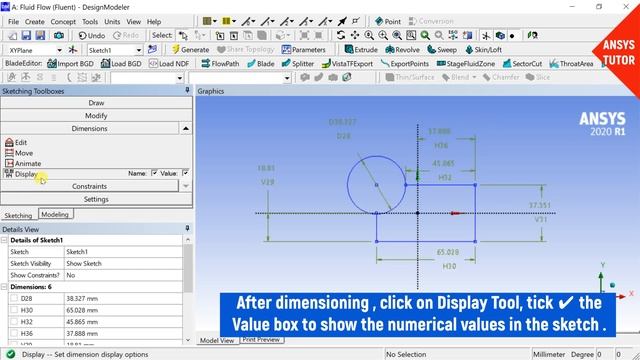Click the Pan view arrows icon
Screen dimensions: 640x360
coord(355,36)
